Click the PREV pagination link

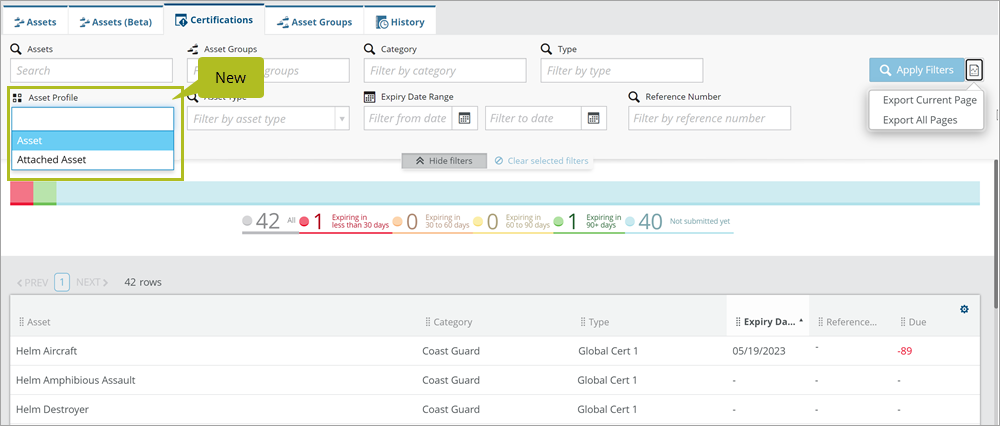pyautogui.click(x=33, y=282)
